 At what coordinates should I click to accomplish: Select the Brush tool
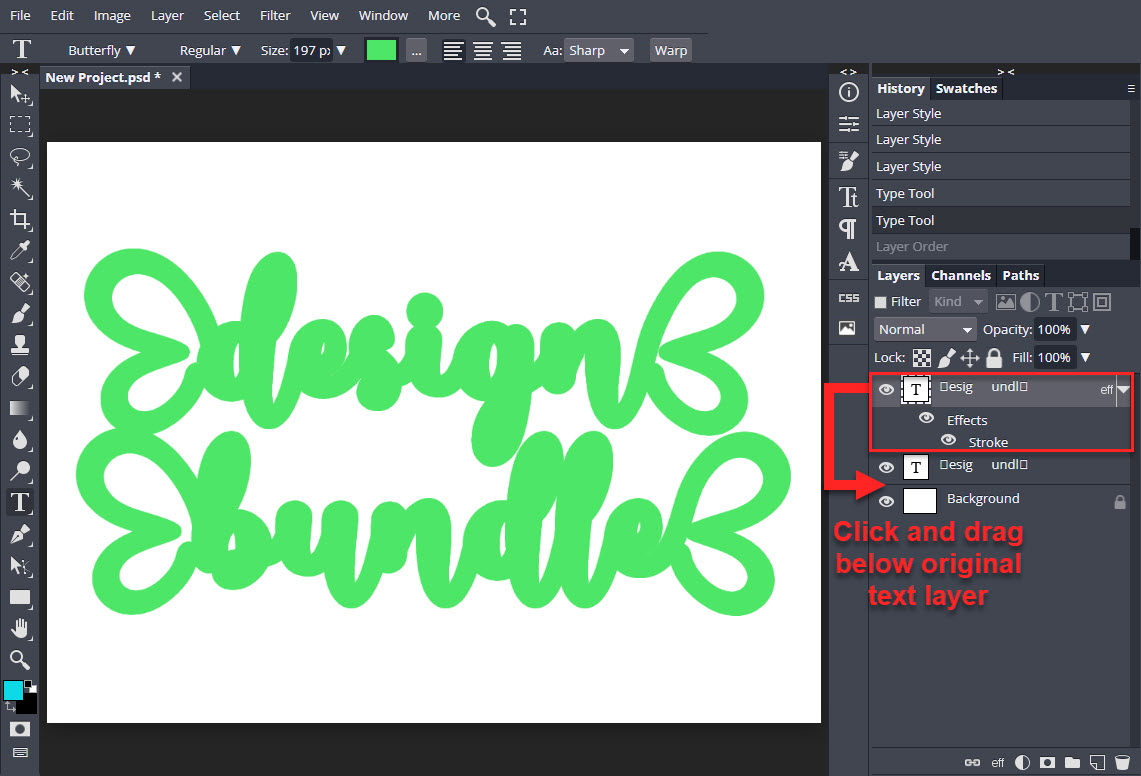pos(20,314)
